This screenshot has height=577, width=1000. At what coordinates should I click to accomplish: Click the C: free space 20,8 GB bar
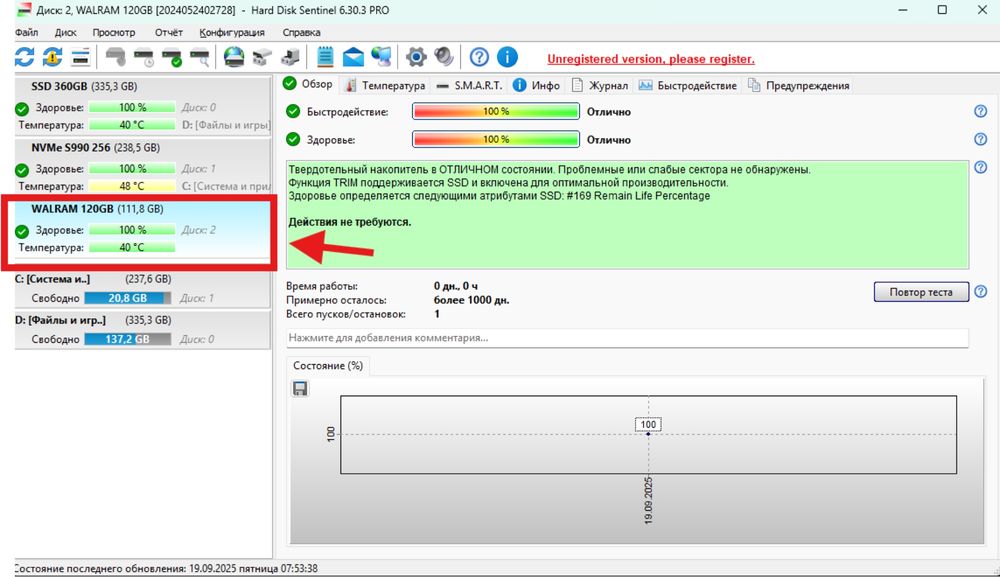(x=128, y=298)
